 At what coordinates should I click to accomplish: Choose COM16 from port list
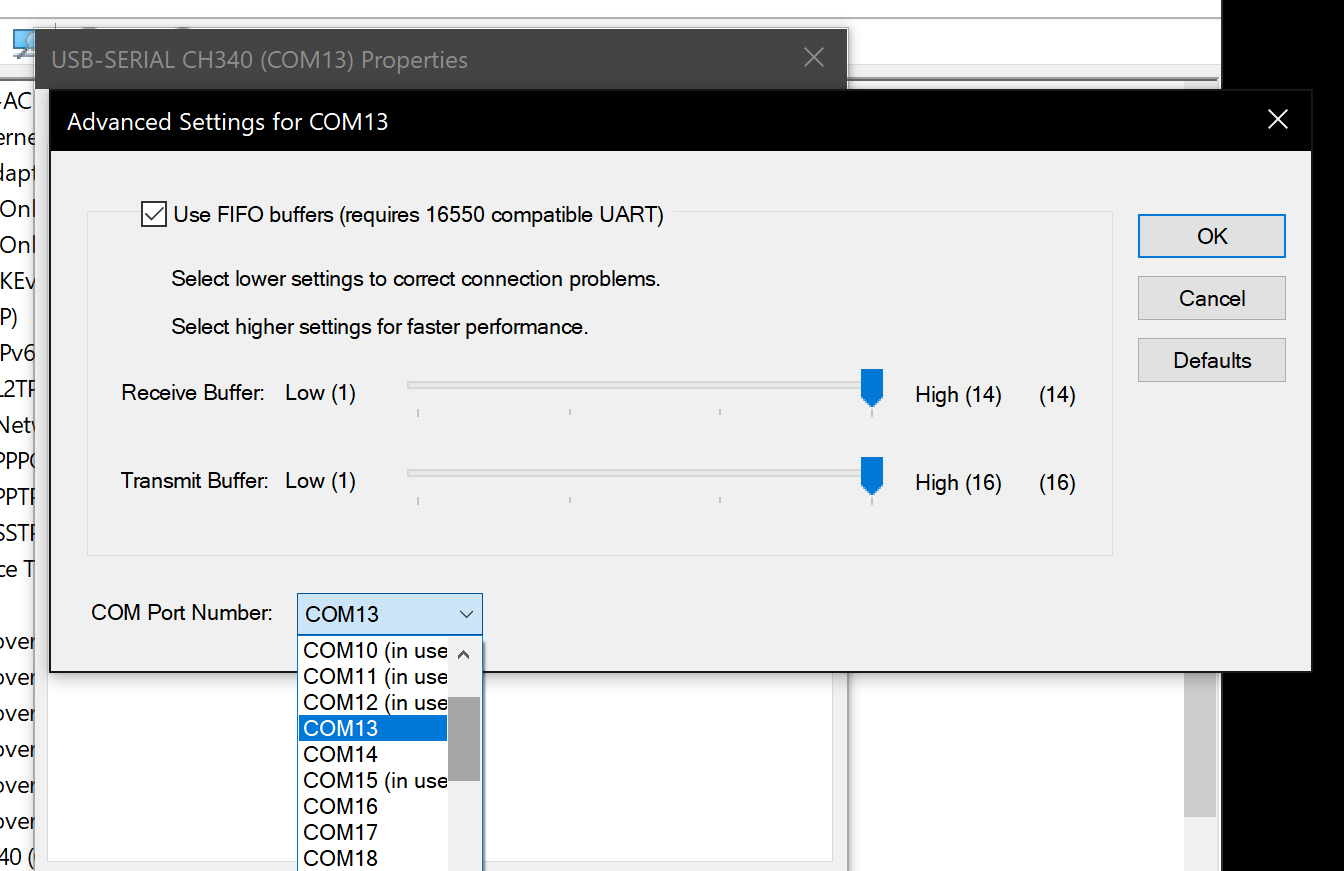click(x=373, y=806)
